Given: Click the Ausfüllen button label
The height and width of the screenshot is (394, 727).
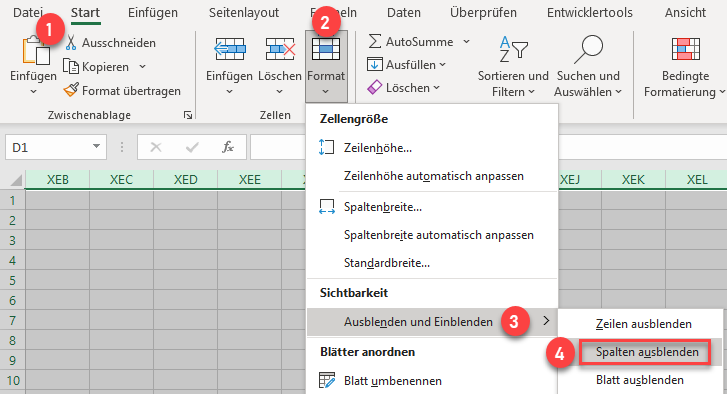Looking at the screenshot, I should click(411, 64).
